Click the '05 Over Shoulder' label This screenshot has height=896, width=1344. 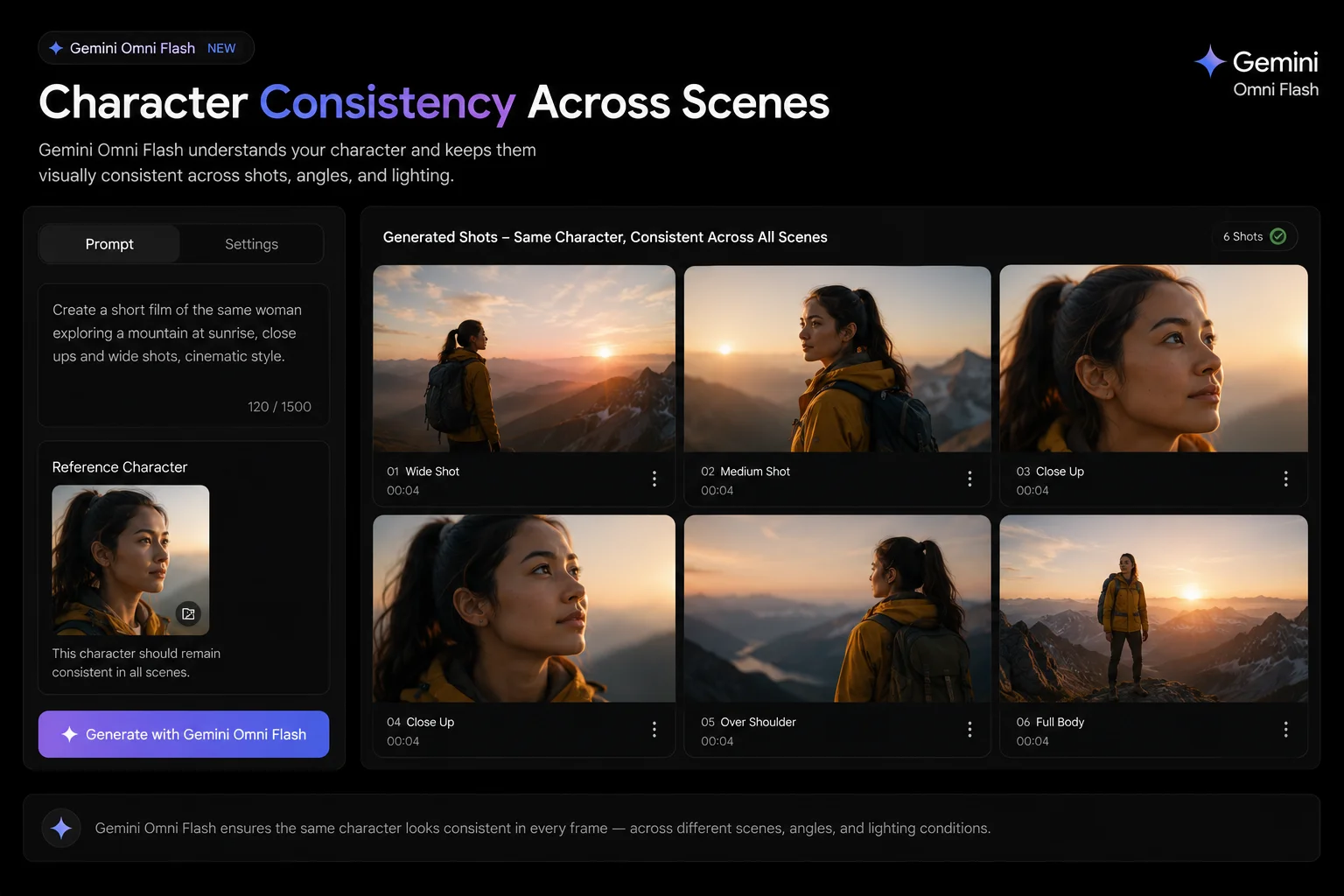tap(748, 722)
